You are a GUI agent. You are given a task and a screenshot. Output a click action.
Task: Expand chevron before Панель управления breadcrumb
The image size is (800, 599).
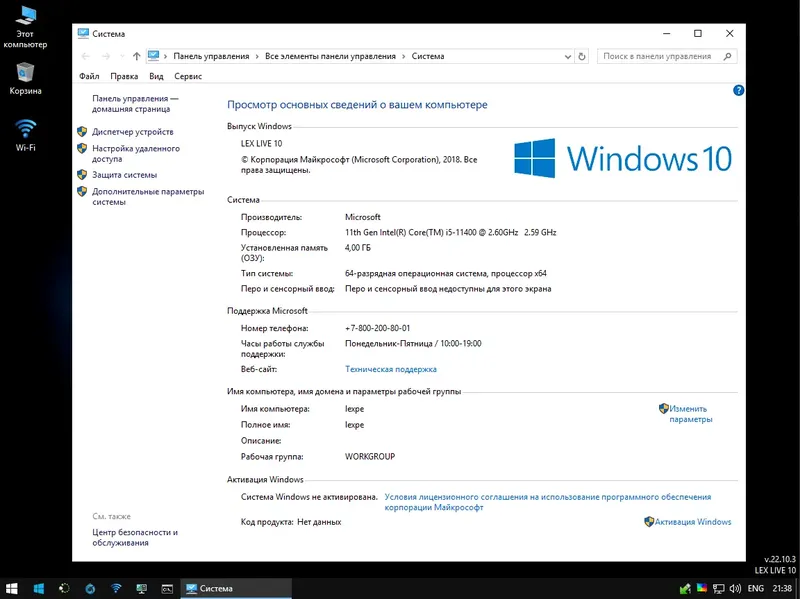pos(165,56)
